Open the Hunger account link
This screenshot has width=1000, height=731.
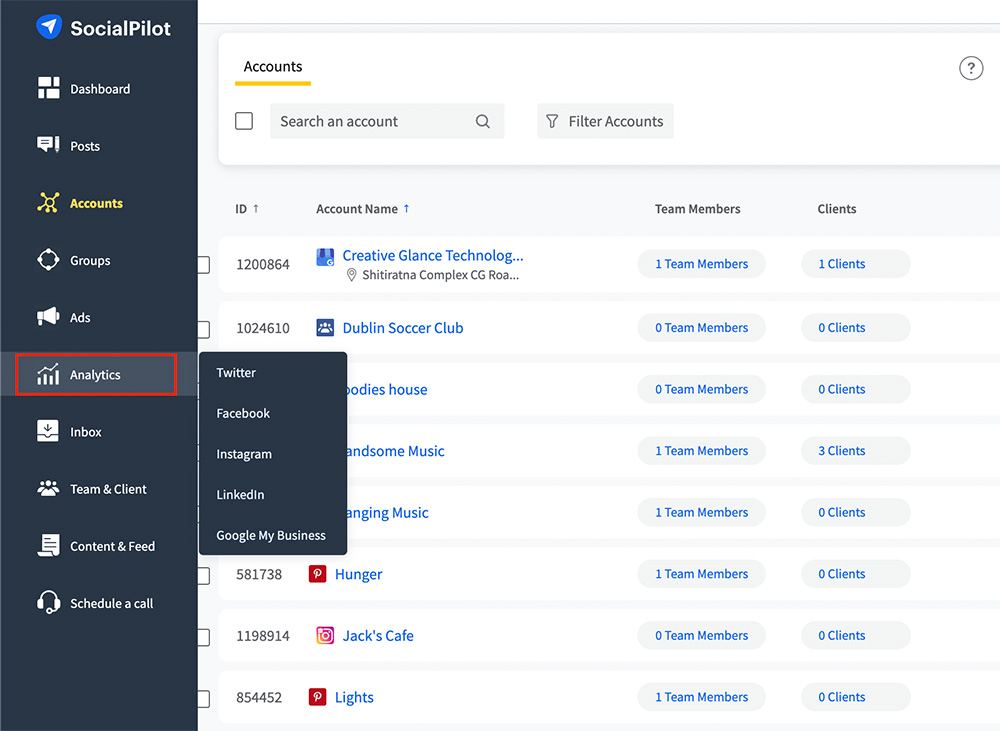[358, 574]
